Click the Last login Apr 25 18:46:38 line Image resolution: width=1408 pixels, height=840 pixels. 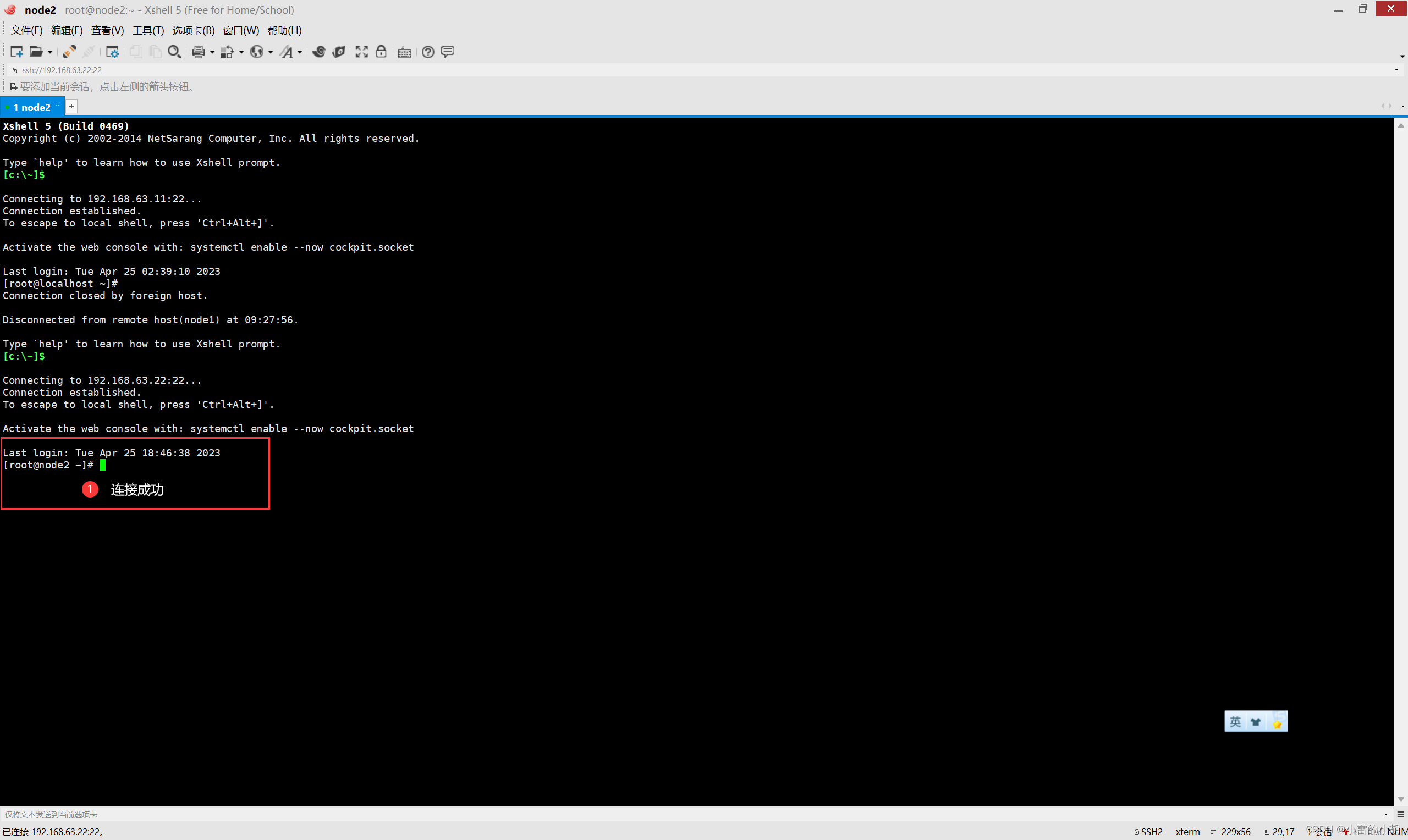[112, 453]
